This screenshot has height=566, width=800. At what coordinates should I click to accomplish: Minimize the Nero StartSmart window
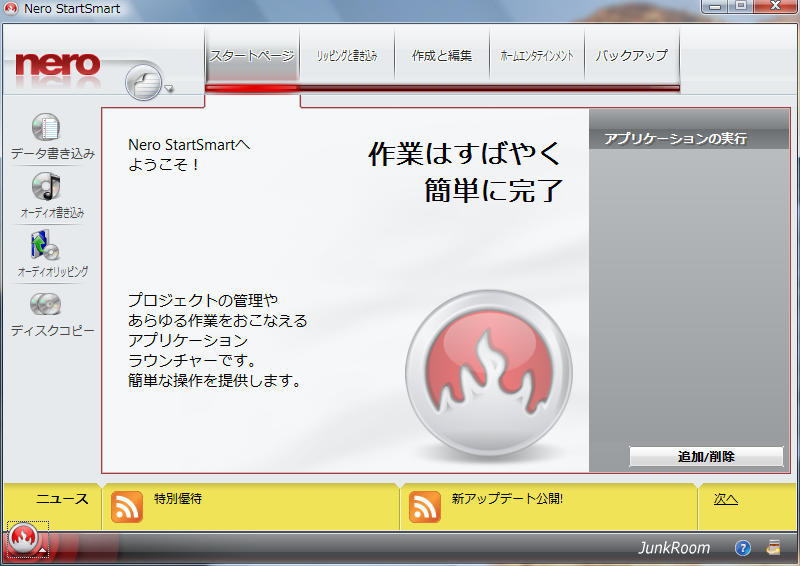pos(715,6)
